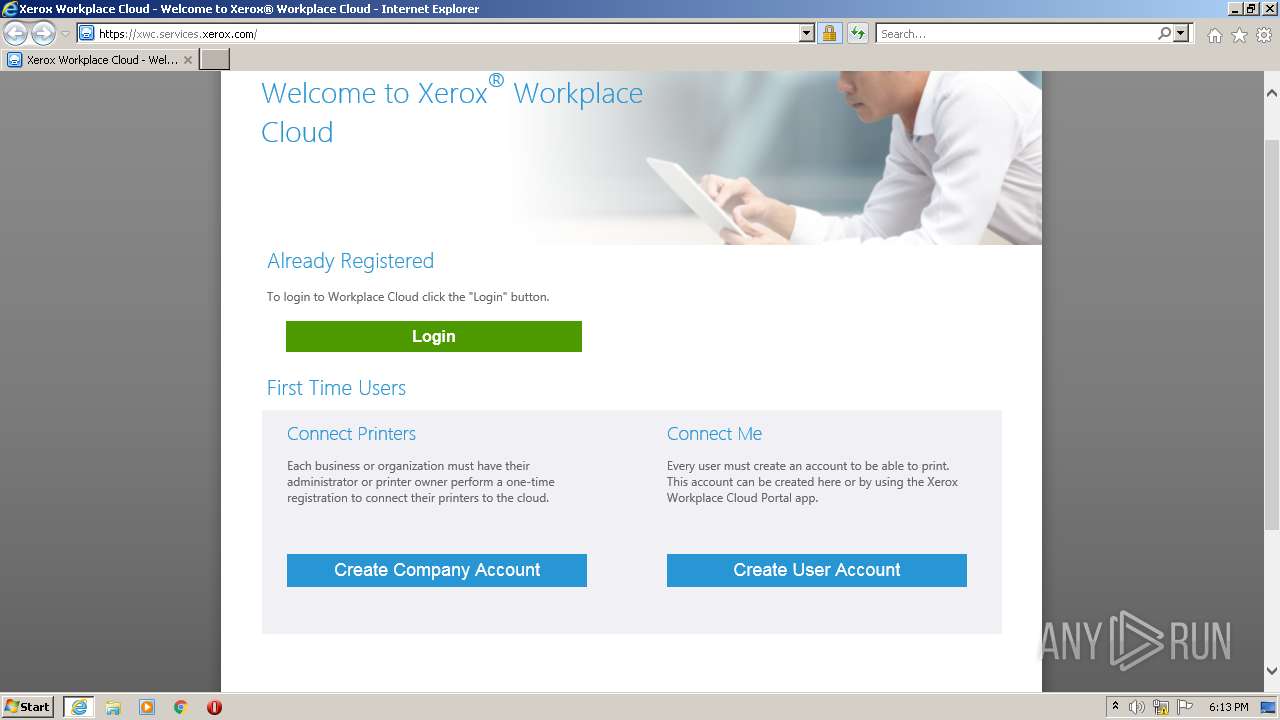Click the Show desktop button

[x=1270, y=707]
